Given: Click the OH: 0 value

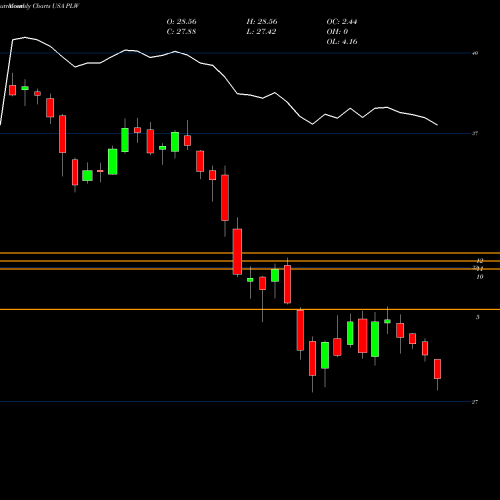Looking at the screenshot, I should 337,32.
